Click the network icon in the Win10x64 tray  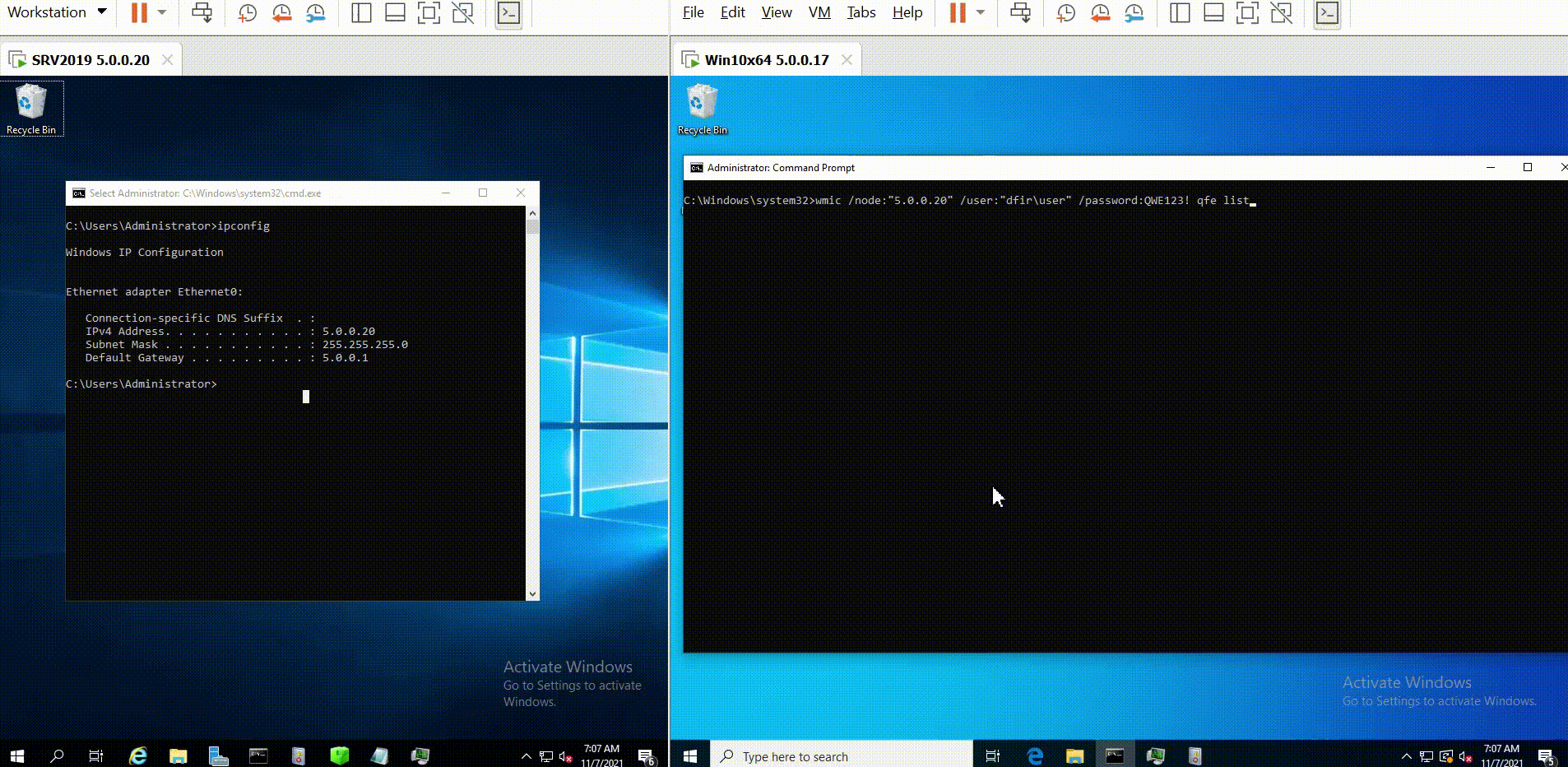click(x=1426, y=756)
